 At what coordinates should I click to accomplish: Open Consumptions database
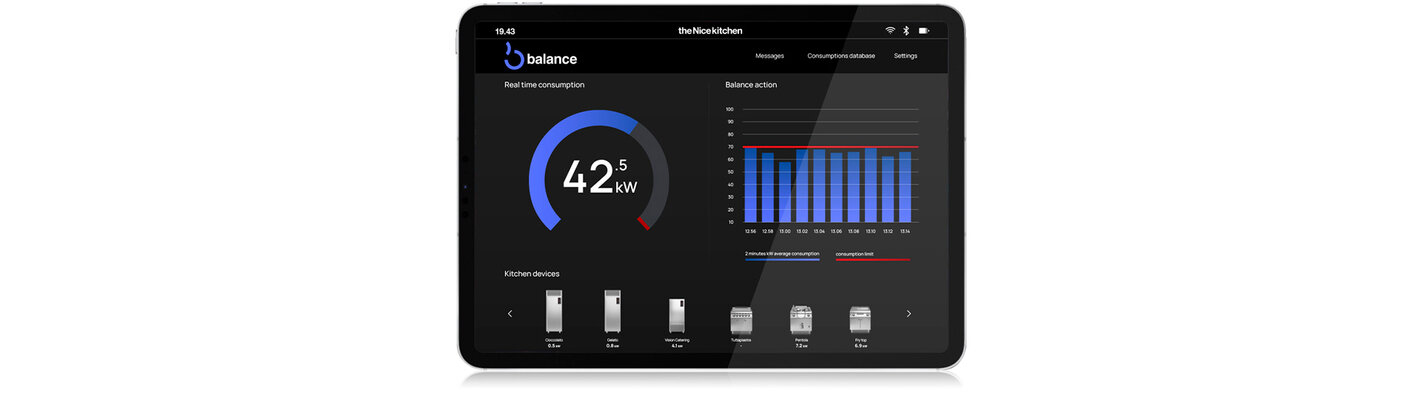tap(841, 56)
